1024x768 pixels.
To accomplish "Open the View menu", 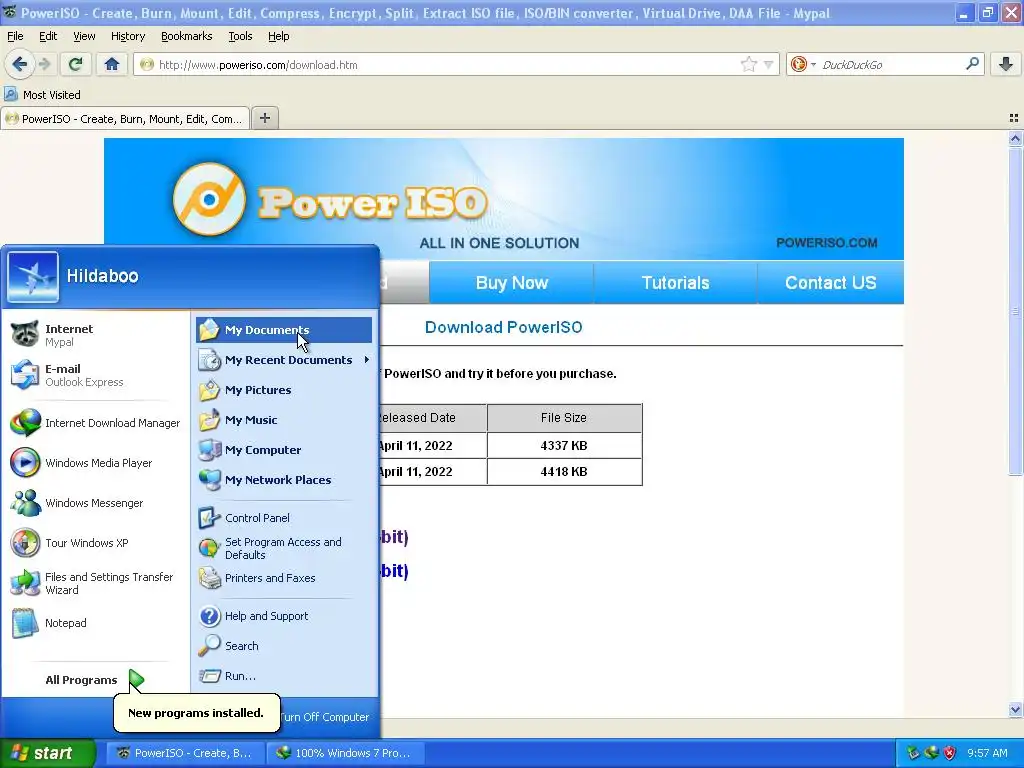I will click(84, 36).
